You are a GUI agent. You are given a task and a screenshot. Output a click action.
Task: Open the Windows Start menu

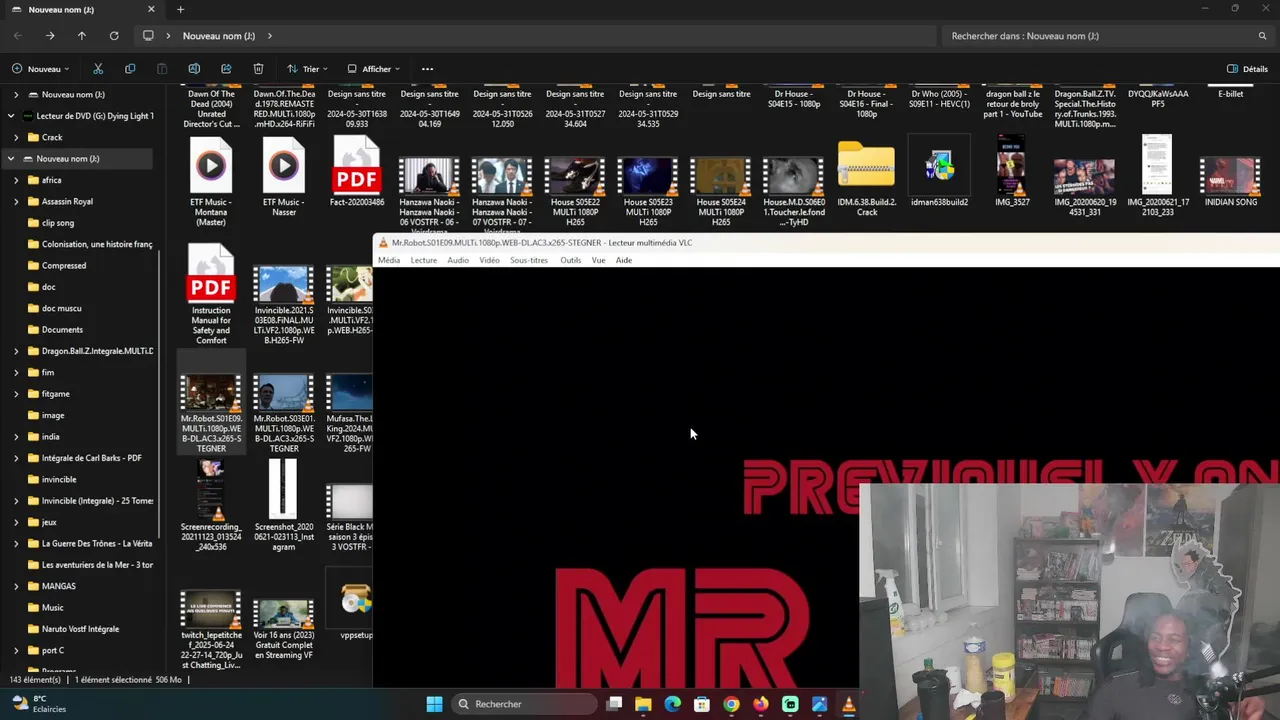[434, 704]
